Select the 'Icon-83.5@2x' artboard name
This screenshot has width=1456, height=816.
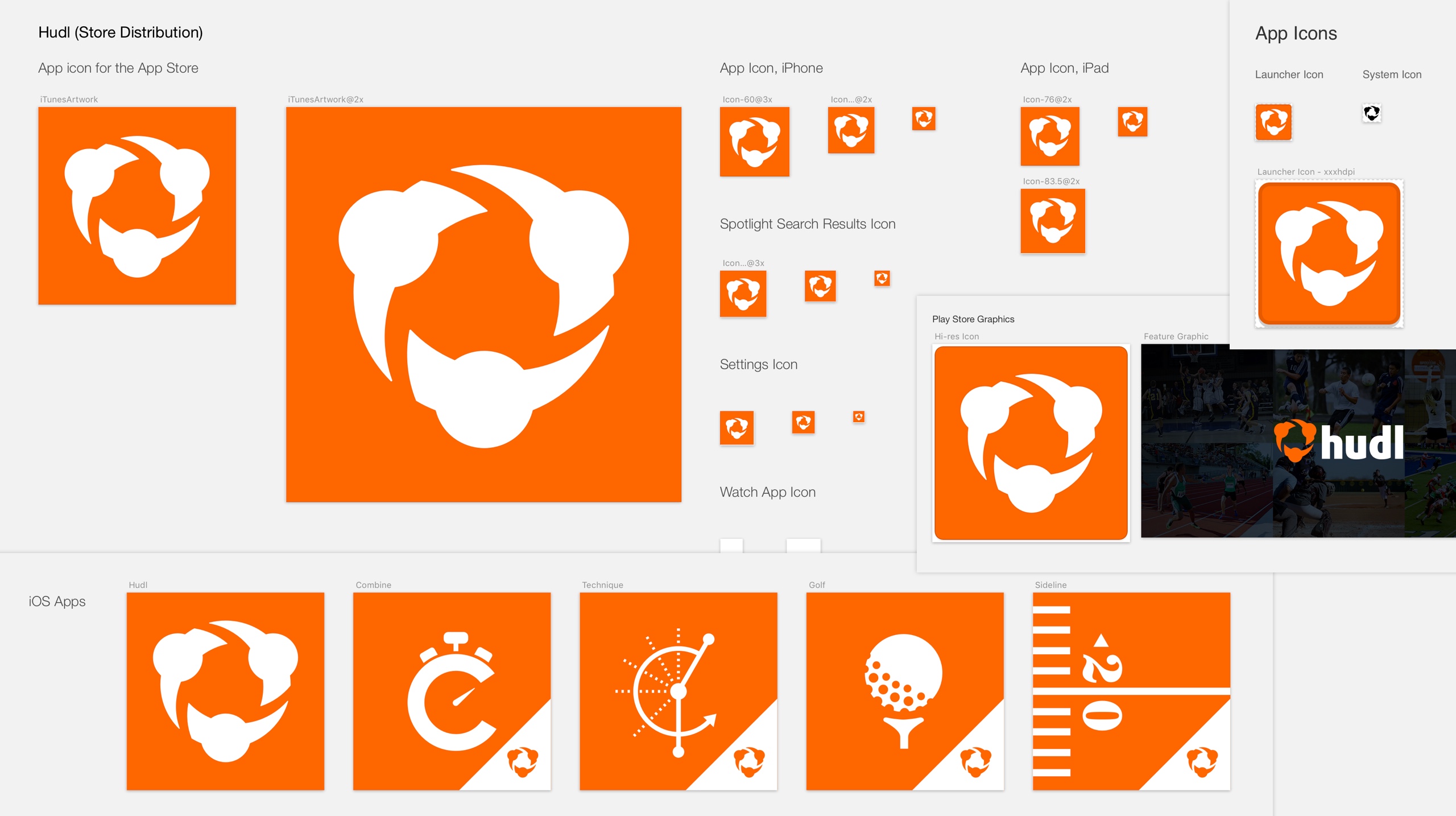1051,182
